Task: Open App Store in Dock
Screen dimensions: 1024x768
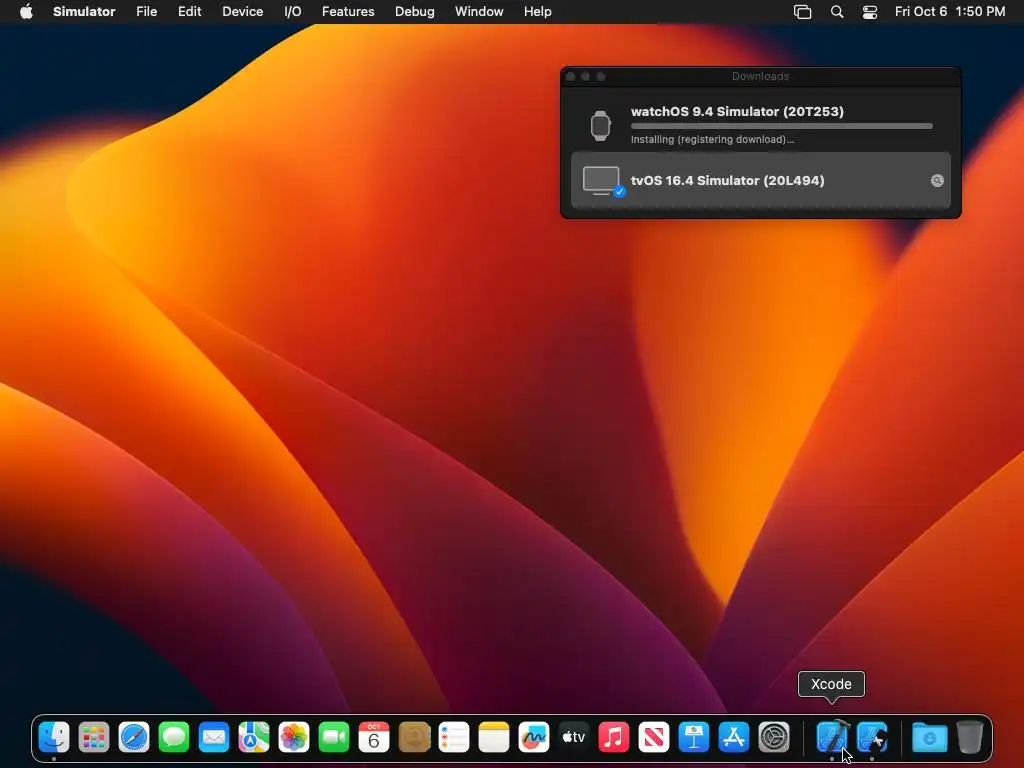Action: [x=733, y=737]
